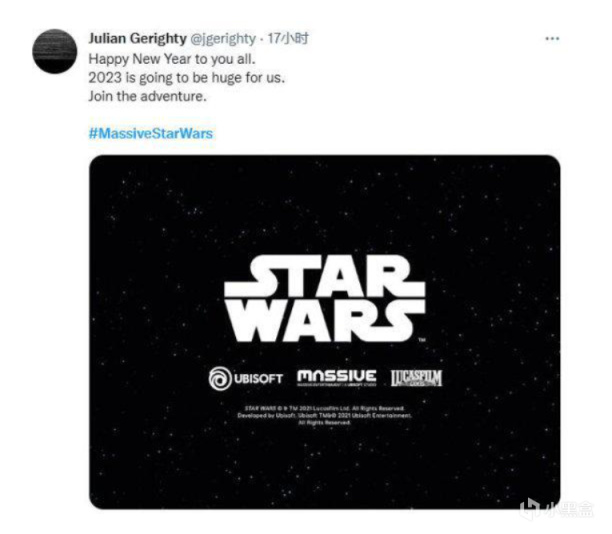Click the large Star Wars logo

pyautogui.click(x=325, y=299)
